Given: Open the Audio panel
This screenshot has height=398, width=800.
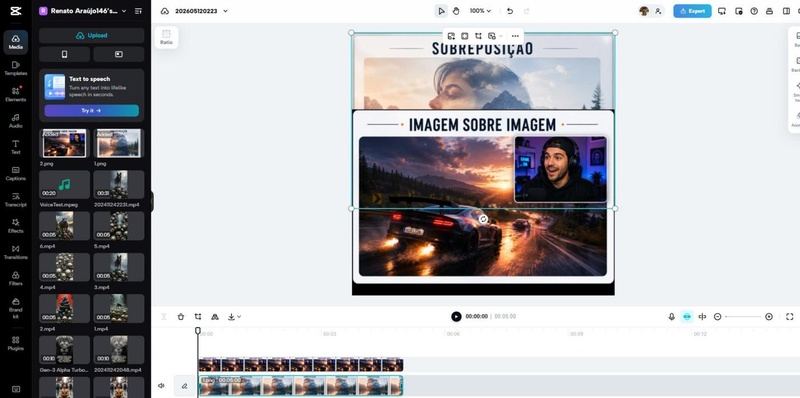Looking at the screenshot, I should (x=15, y=120).
